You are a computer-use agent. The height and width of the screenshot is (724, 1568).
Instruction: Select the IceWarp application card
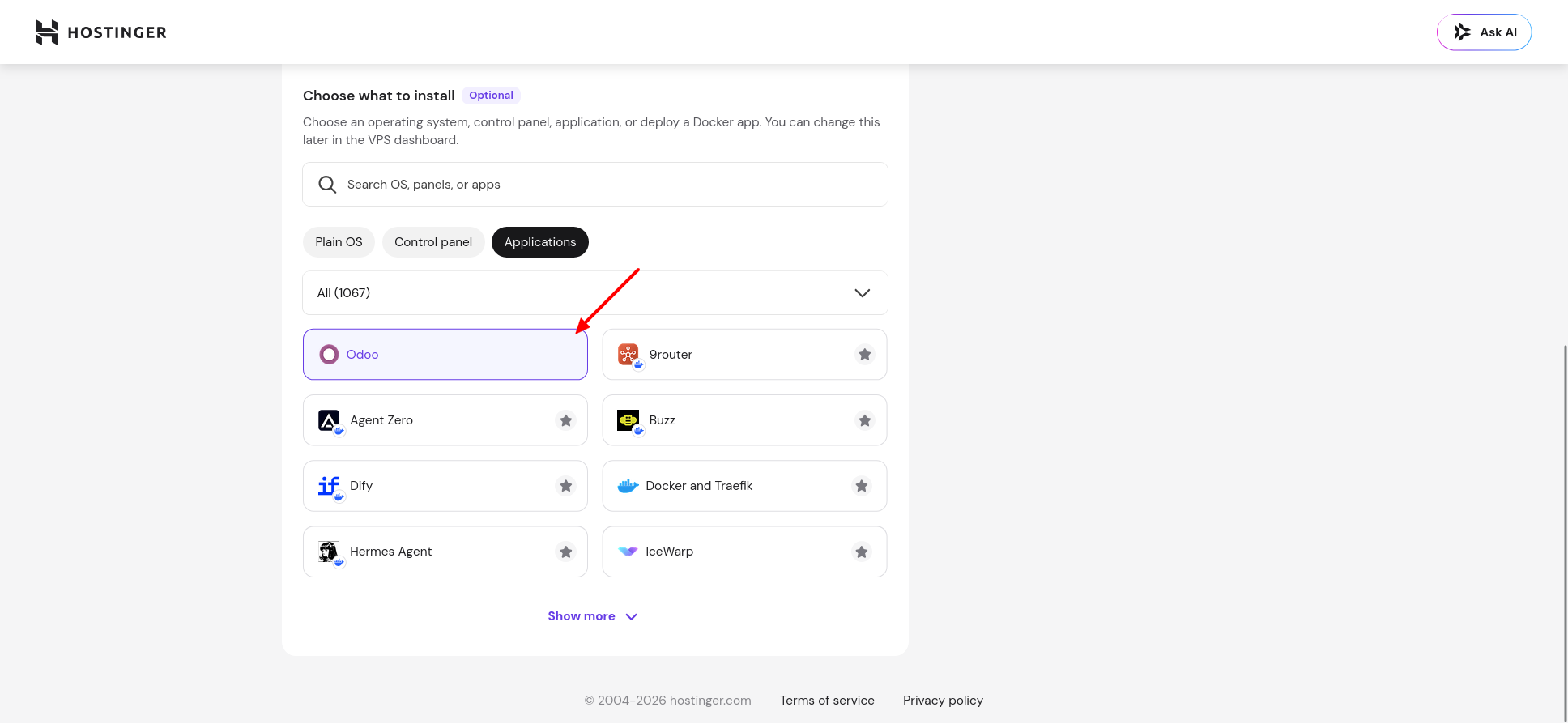pyautogui.click(x=744, y=552)
